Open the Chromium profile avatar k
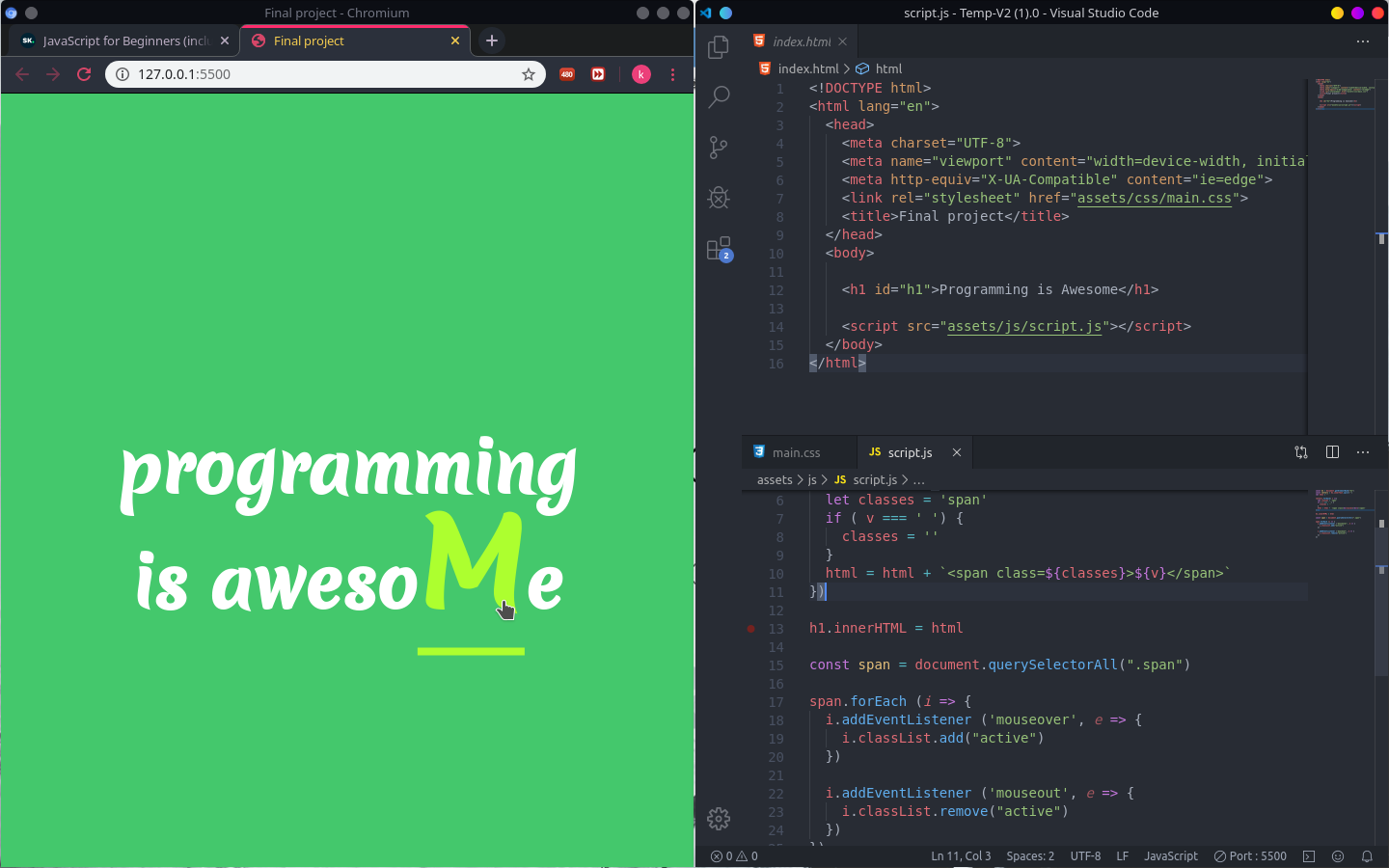 click(x=641, y=74)
